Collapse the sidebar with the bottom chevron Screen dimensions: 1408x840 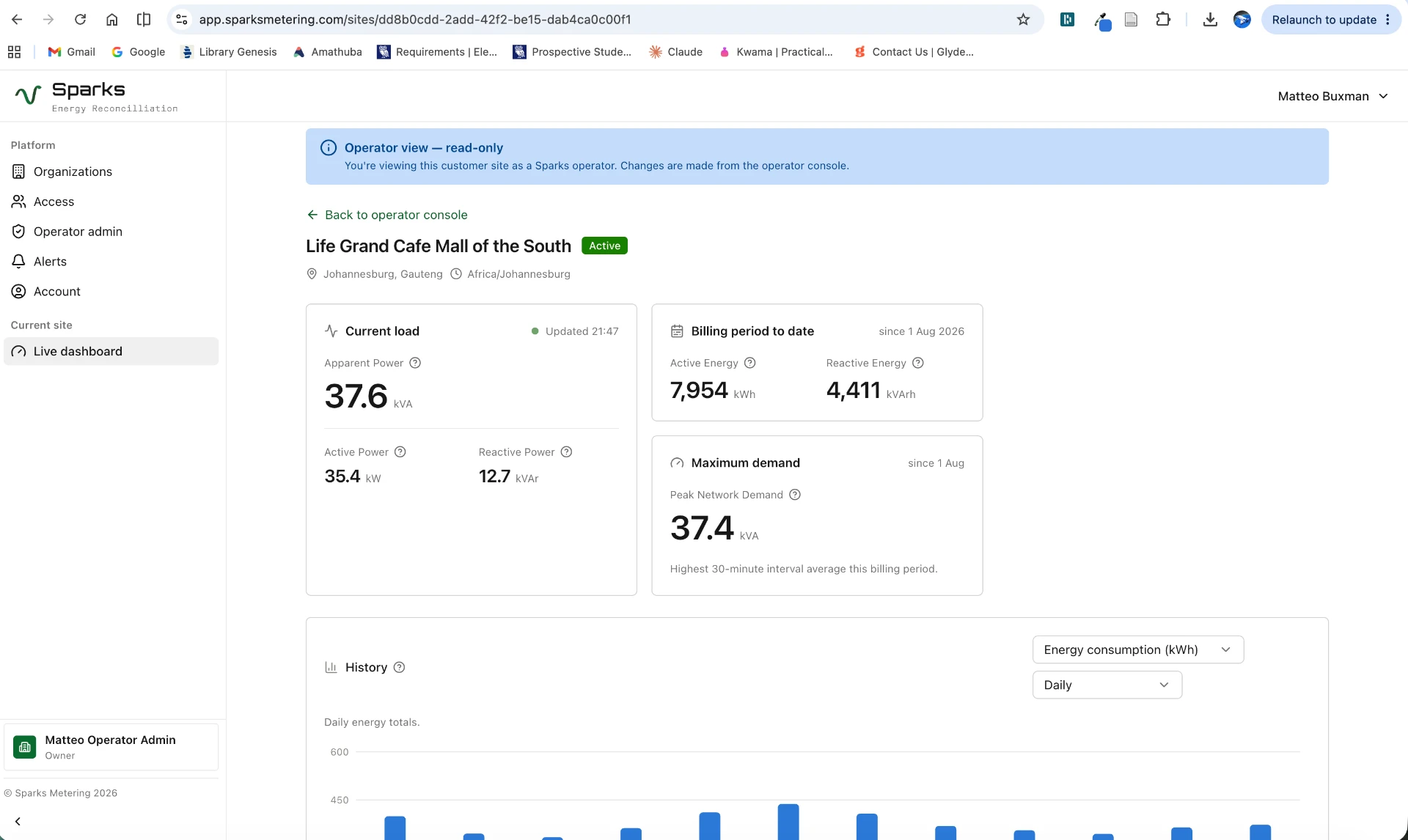tap(18, 822)
